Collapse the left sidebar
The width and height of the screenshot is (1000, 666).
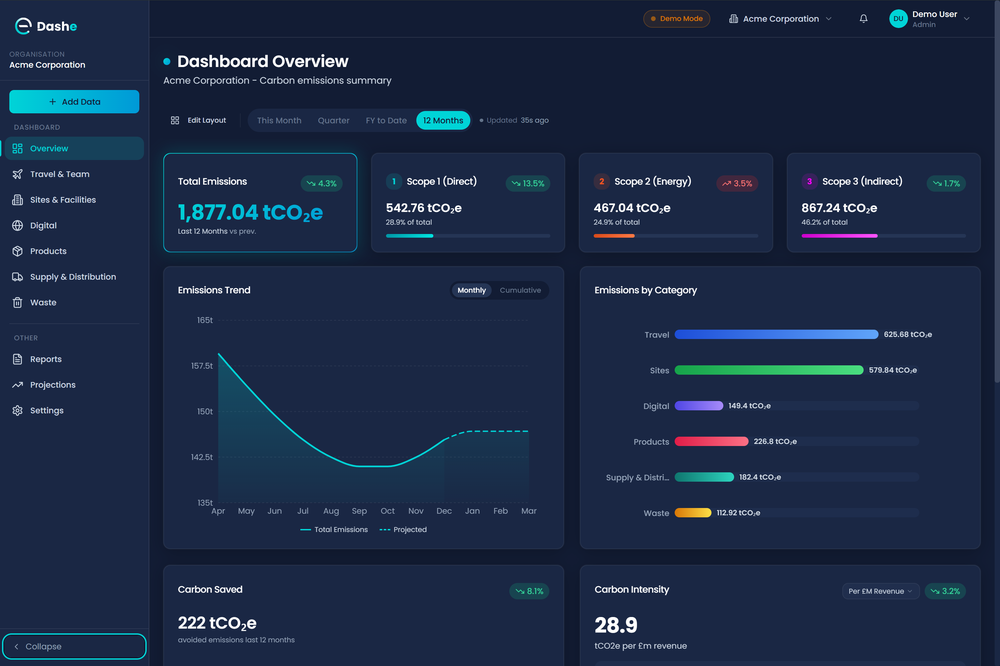pyautogui.click(x=74, y=646)
